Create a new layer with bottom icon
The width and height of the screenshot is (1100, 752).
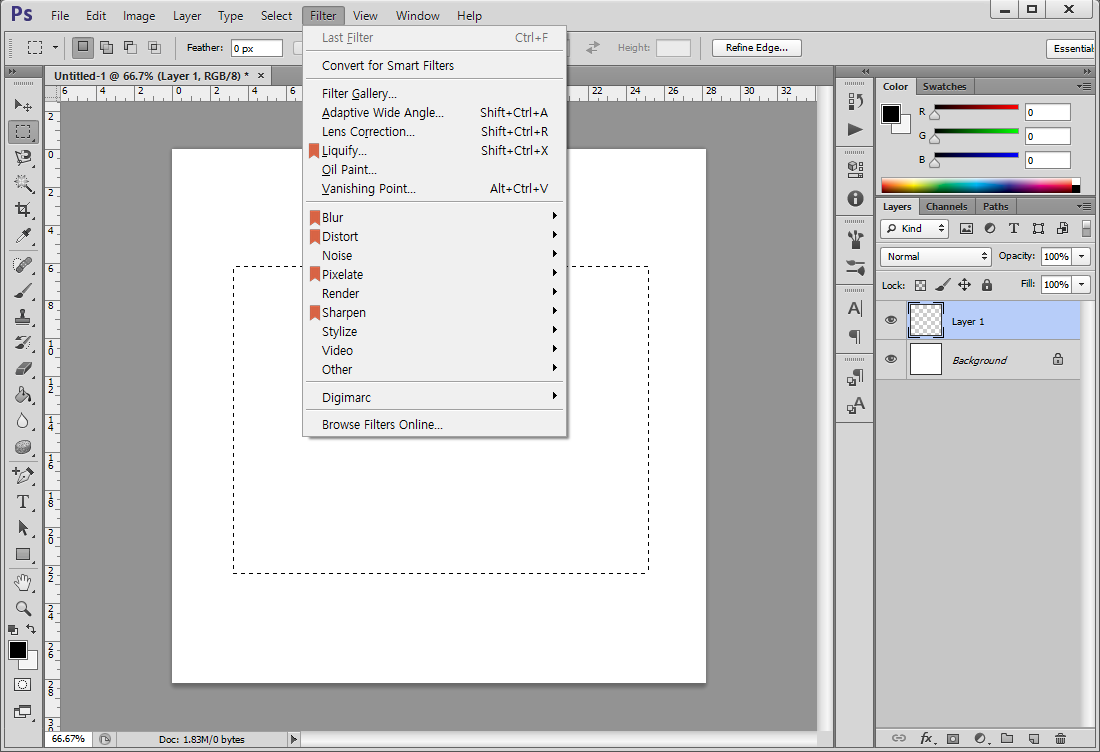(x=1033, y=738)
